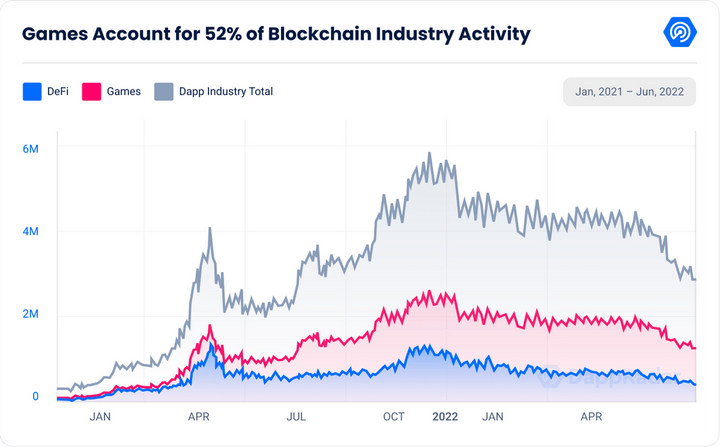The width and height of the screenshot is (720, 447).
Task: Click the DeFi legend label
Action: (x=58, y=91)
